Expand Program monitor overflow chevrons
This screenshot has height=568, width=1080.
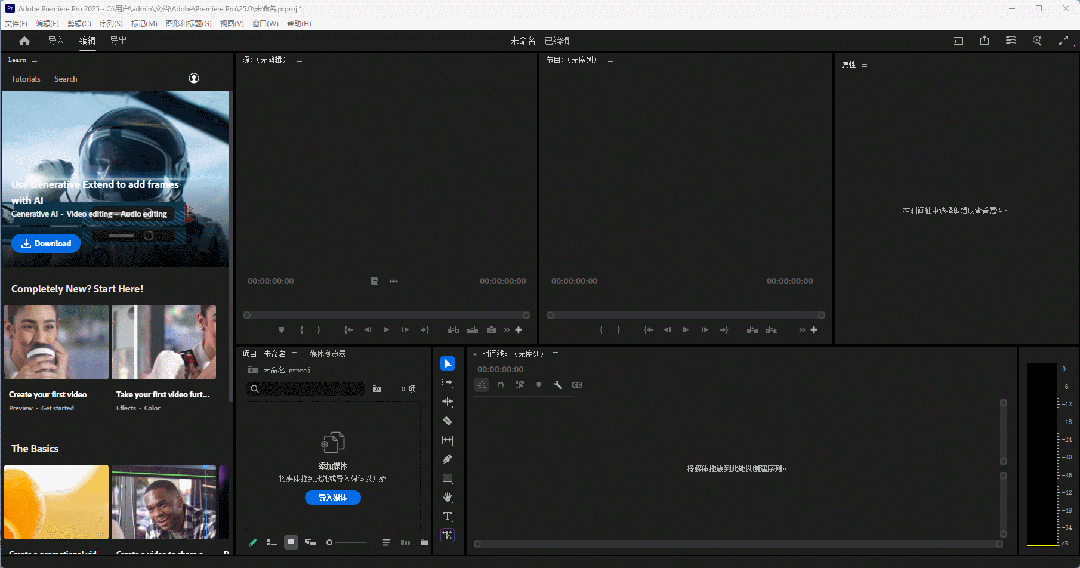tap(802, 330)
